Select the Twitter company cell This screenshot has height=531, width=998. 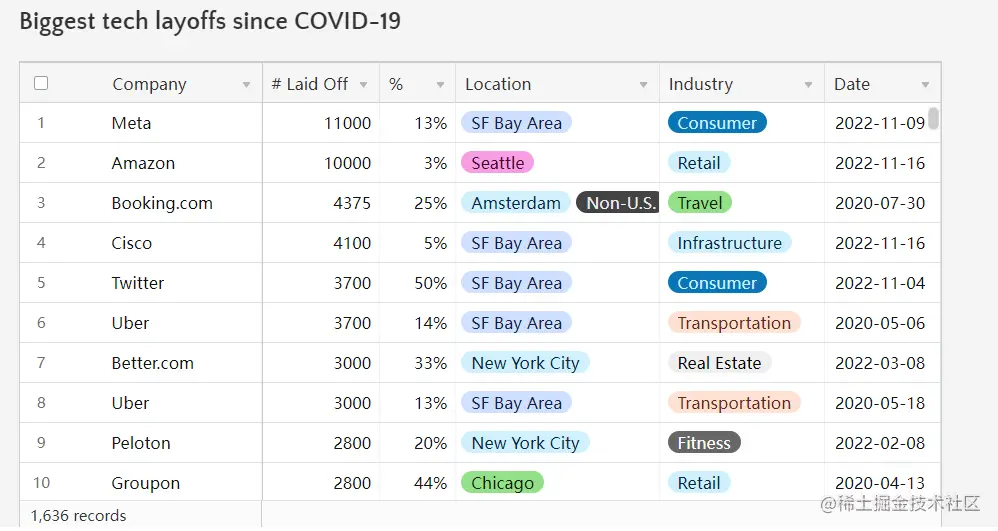(x=137, y=283)
